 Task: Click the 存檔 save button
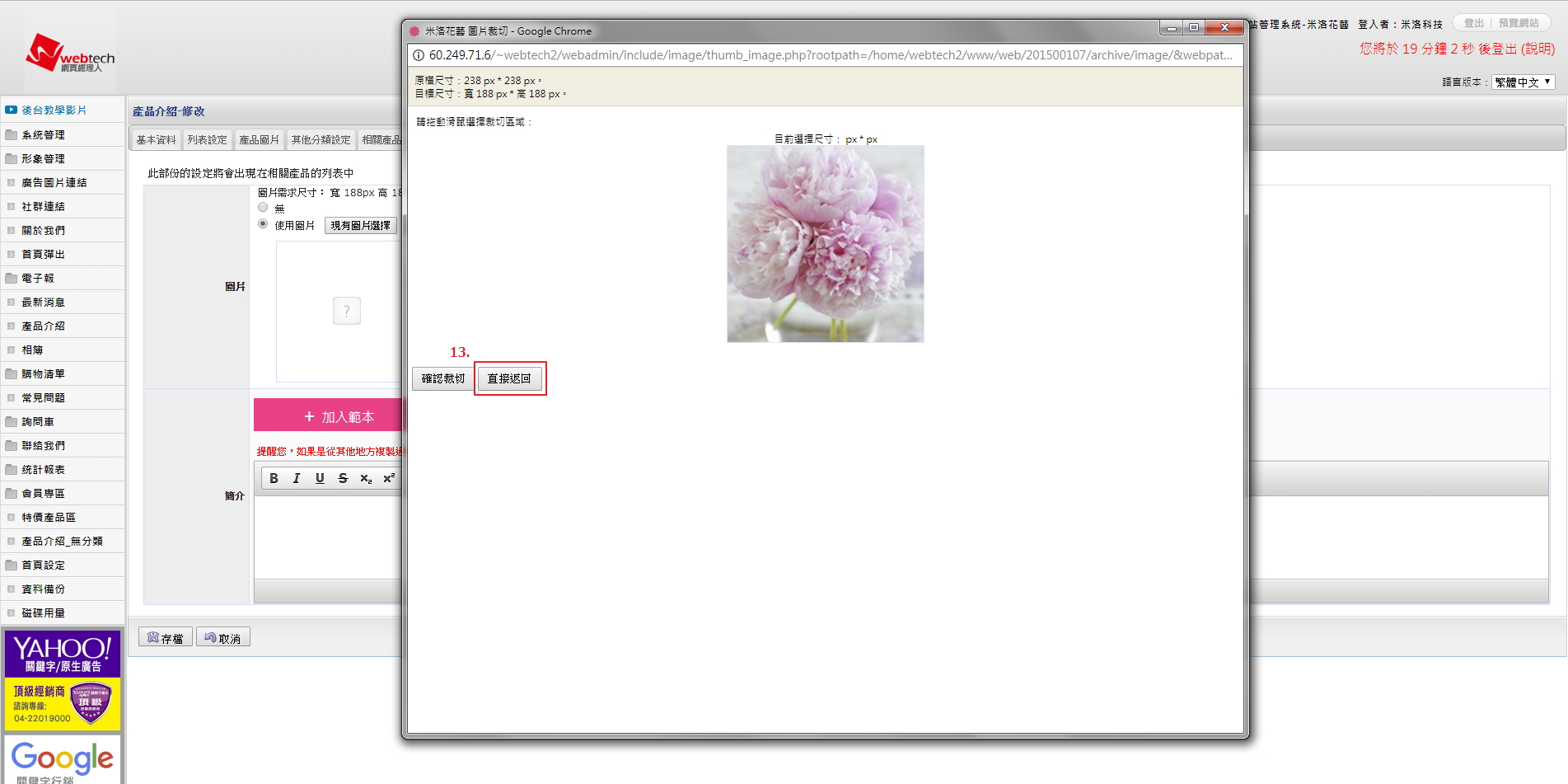166,638
